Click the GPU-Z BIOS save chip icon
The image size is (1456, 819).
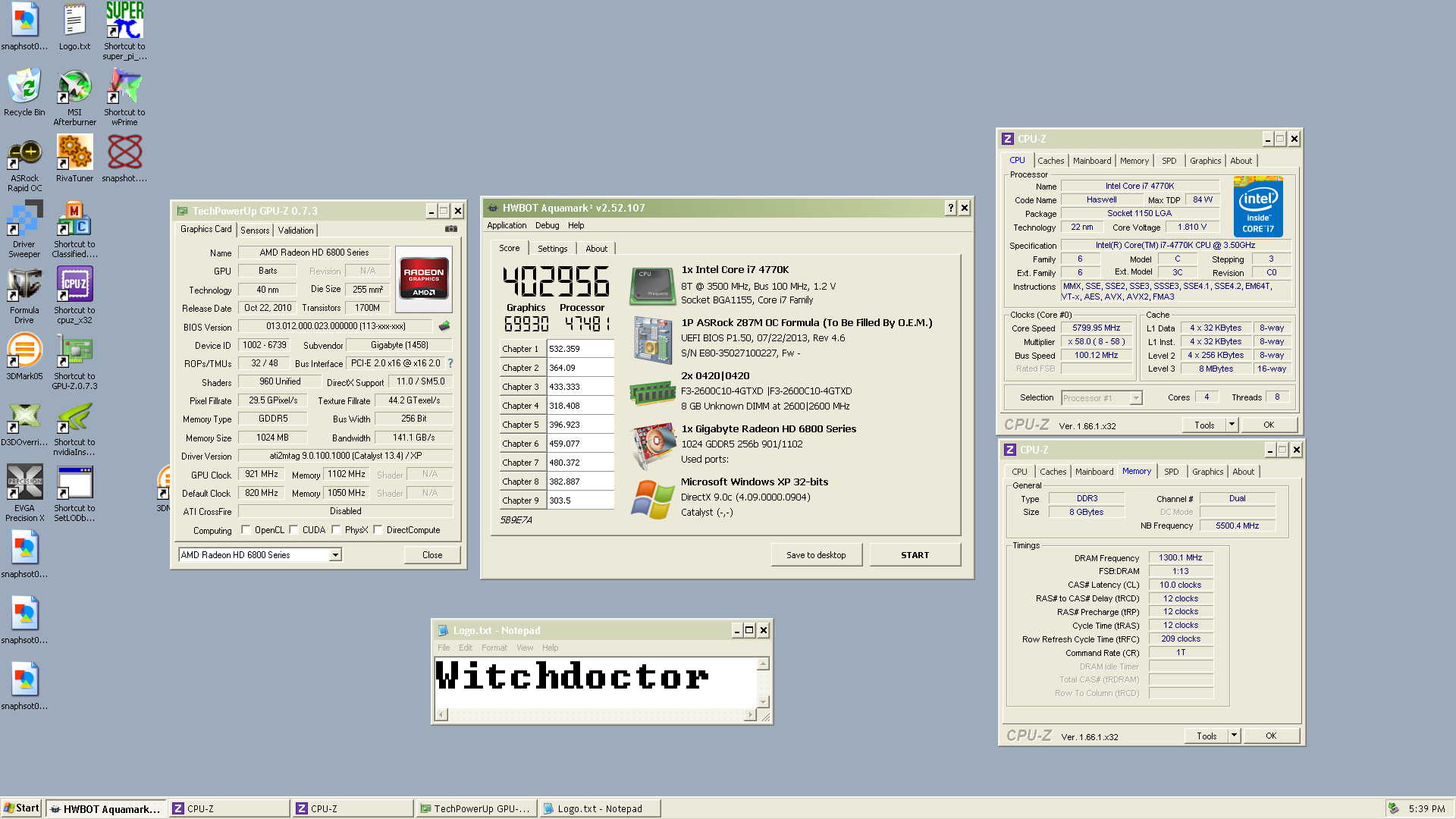(444, 326)
